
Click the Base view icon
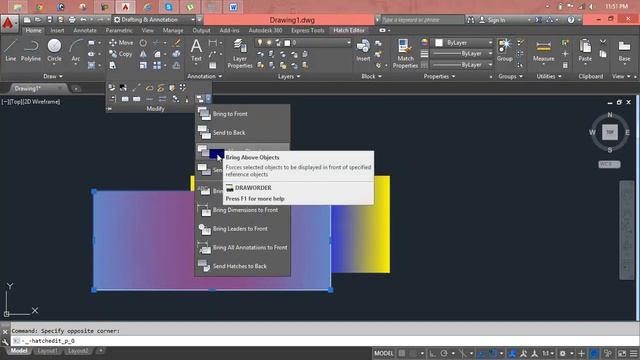tap(624, 50)
